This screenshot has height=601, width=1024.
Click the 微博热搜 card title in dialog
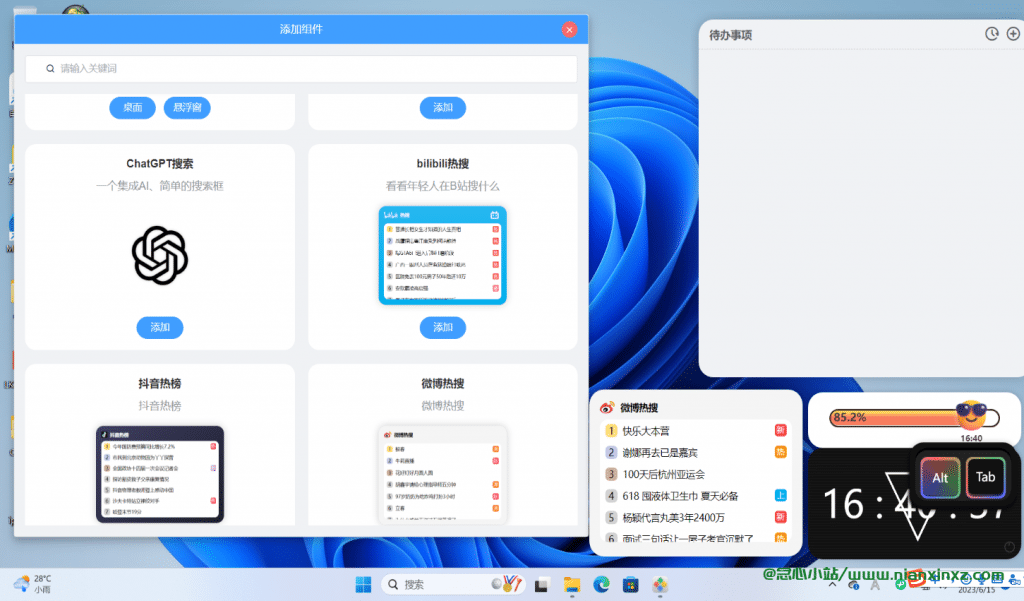(x=443, y=383)
